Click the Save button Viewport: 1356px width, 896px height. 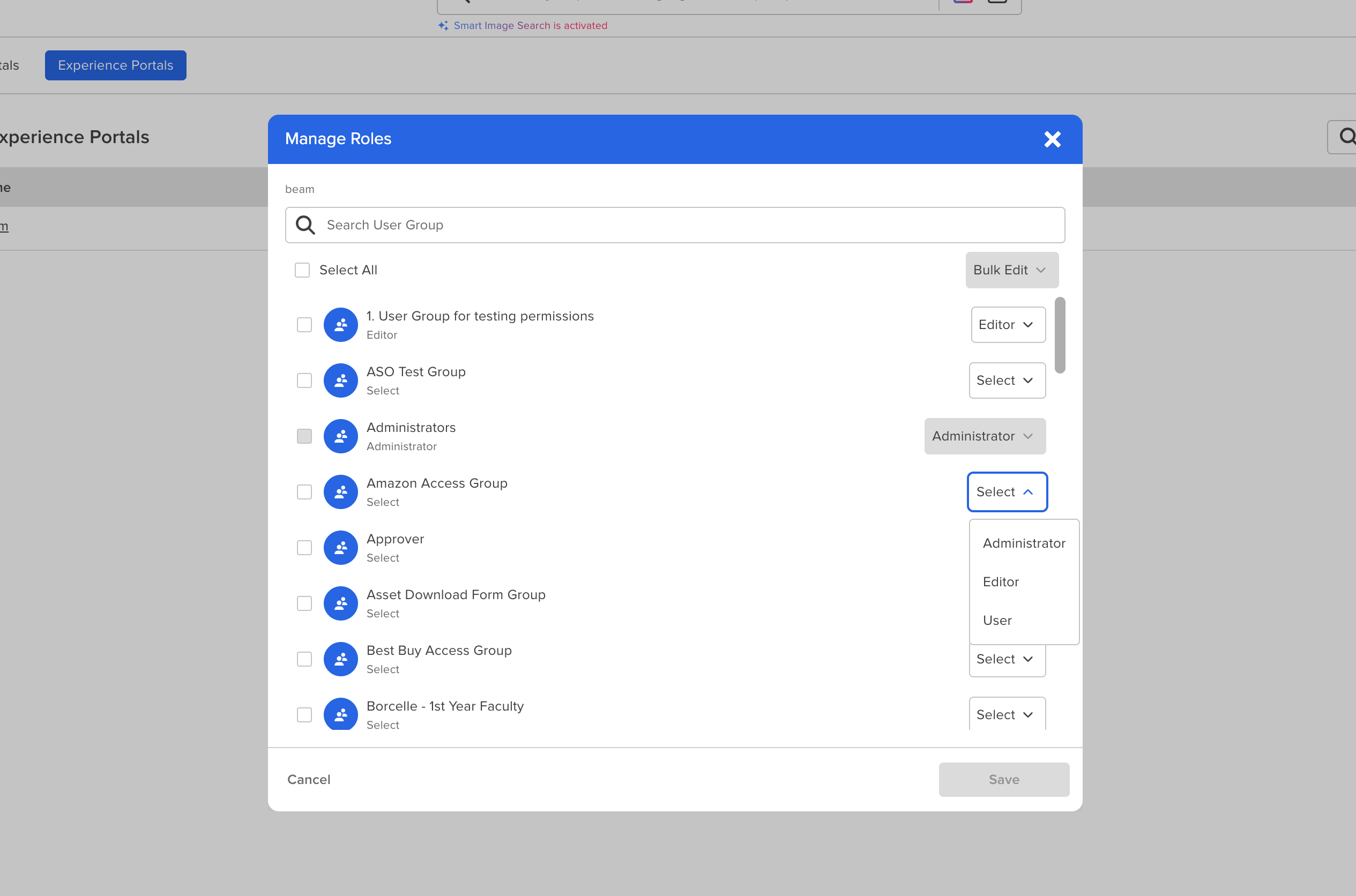pyautogui.click(x=1003, y=780)
